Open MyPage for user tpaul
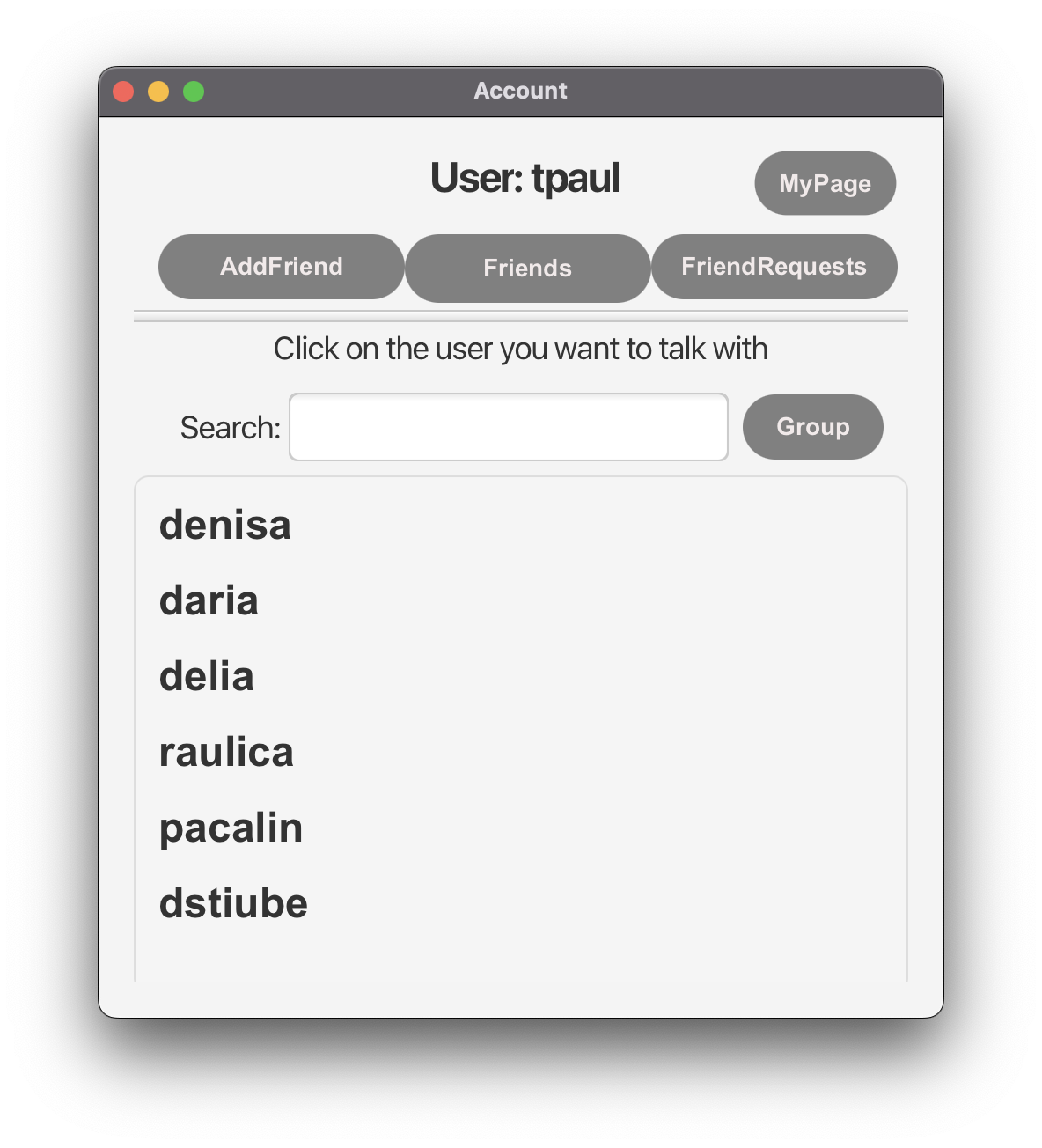1042x1148 pixels. pos(824,183)
